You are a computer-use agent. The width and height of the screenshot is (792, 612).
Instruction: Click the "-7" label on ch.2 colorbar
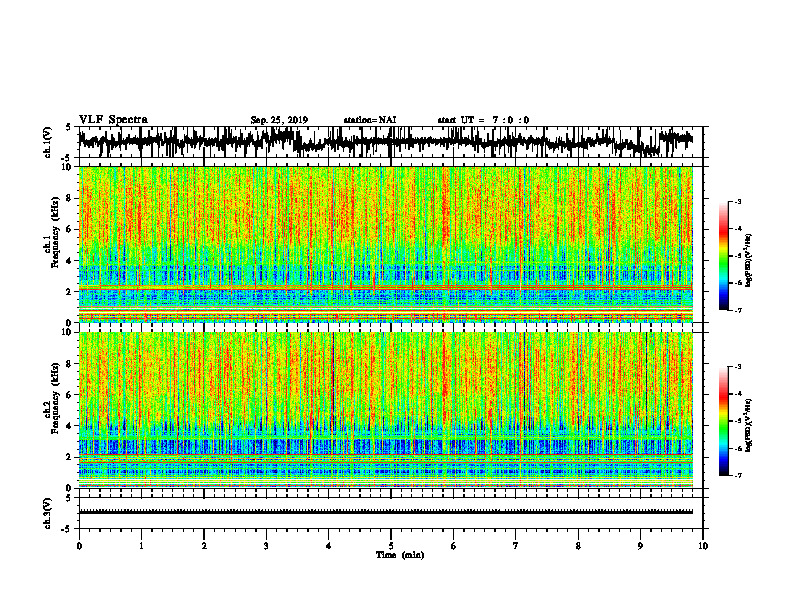point(738,475)
